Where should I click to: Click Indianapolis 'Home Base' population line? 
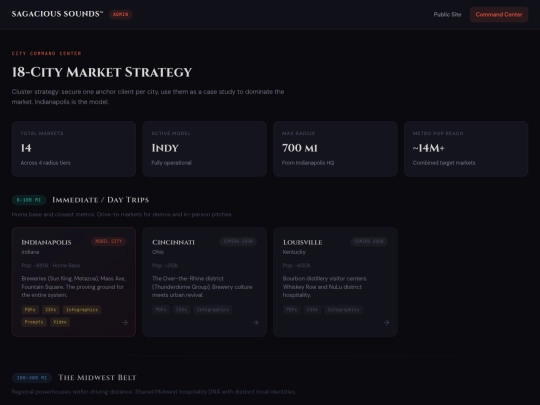51,266
